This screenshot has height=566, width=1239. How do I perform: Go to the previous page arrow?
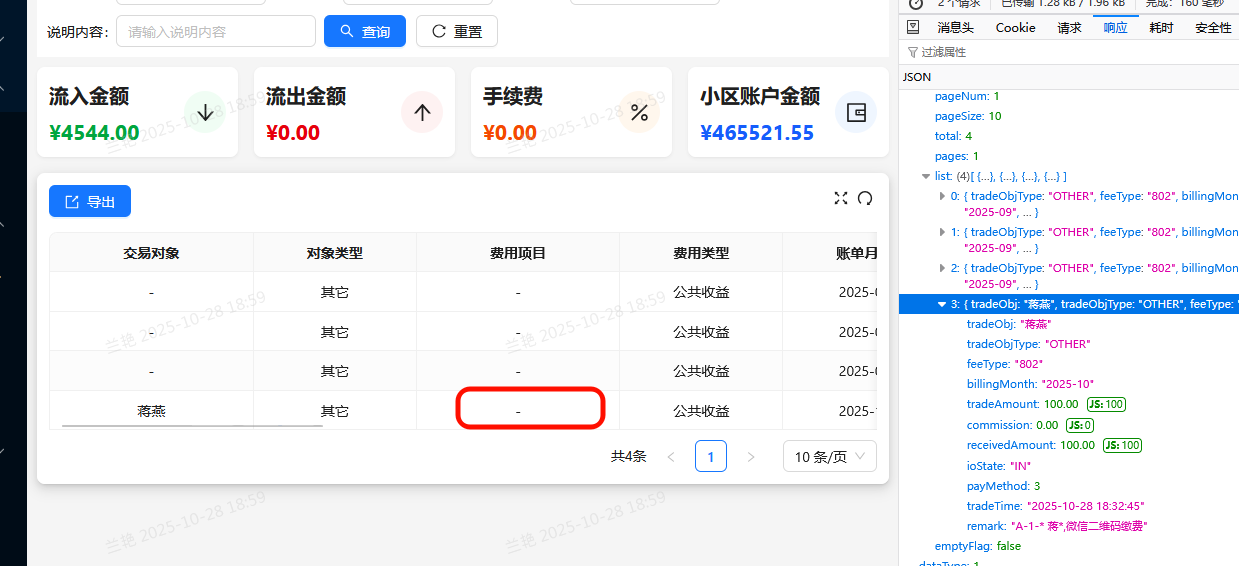pos(671,457)
